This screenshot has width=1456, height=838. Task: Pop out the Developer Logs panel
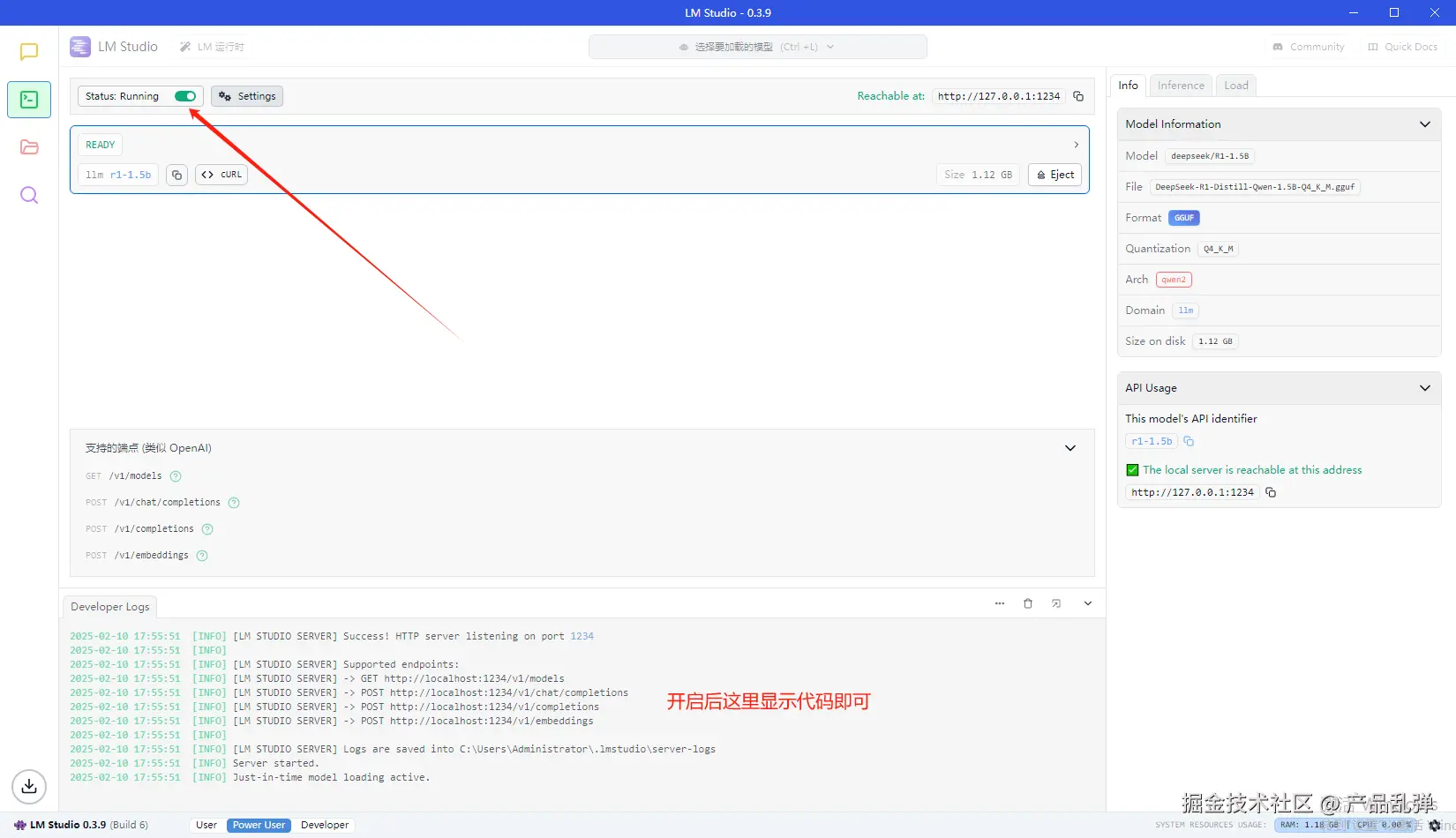coord(1056,603)
